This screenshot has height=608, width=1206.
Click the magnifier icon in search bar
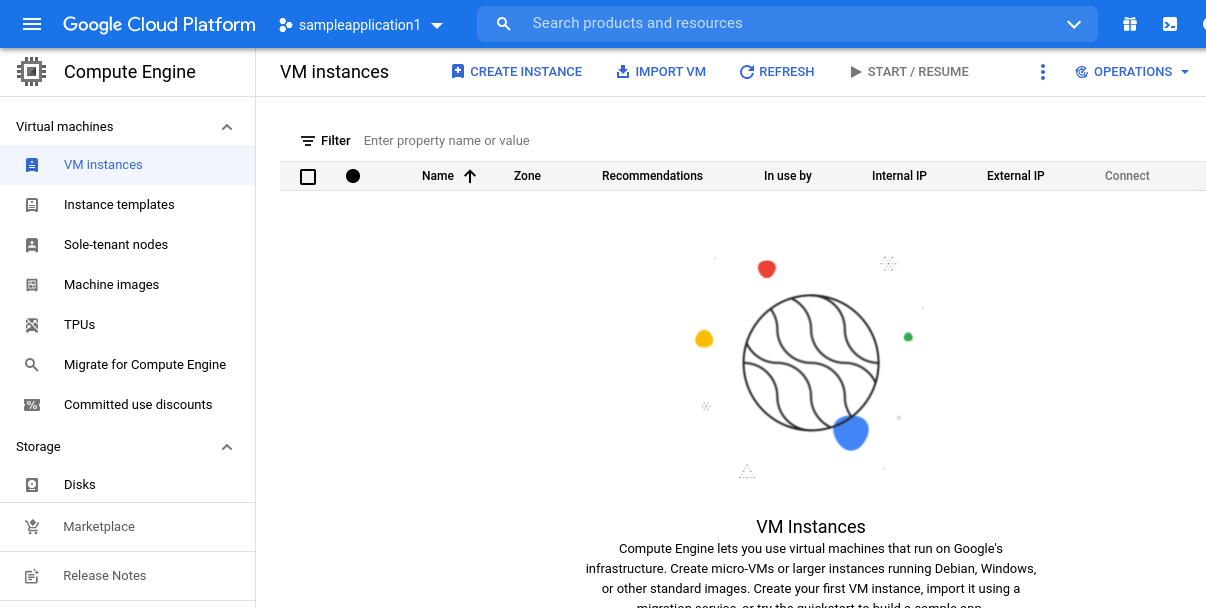[504, 23]
